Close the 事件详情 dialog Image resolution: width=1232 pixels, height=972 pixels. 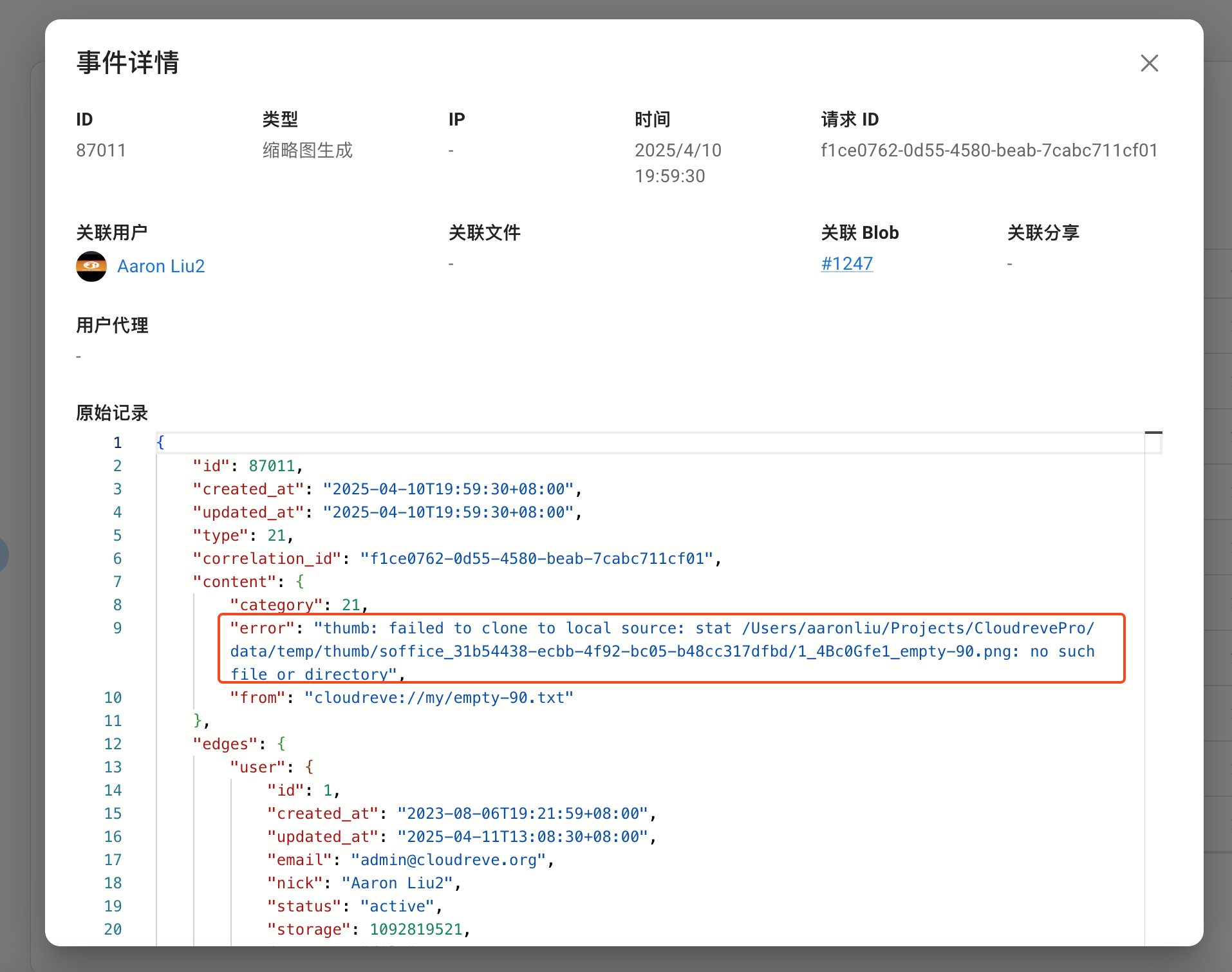click(x=1149, y=63)
